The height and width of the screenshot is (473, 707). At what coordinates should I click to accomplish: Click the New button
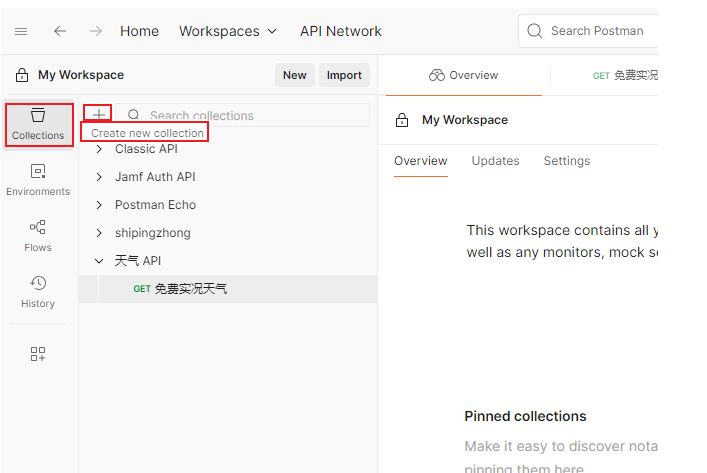click(294, 75)
